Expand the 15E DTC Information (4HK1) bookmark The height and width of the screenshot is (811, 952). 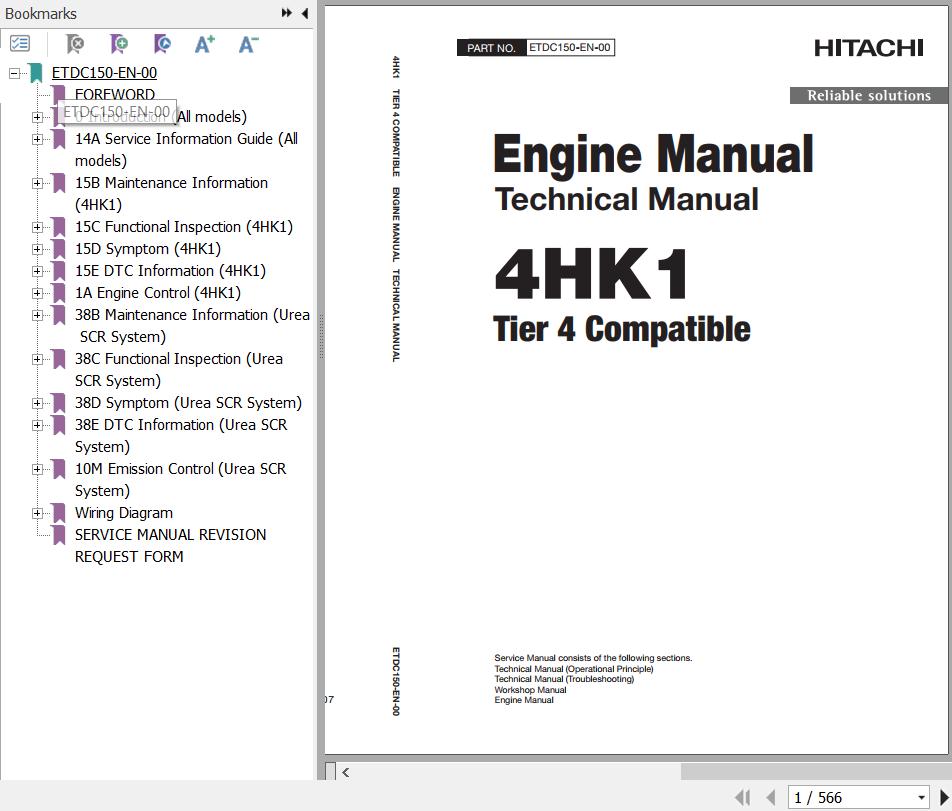pyautogui.click(x=38, y=271)
